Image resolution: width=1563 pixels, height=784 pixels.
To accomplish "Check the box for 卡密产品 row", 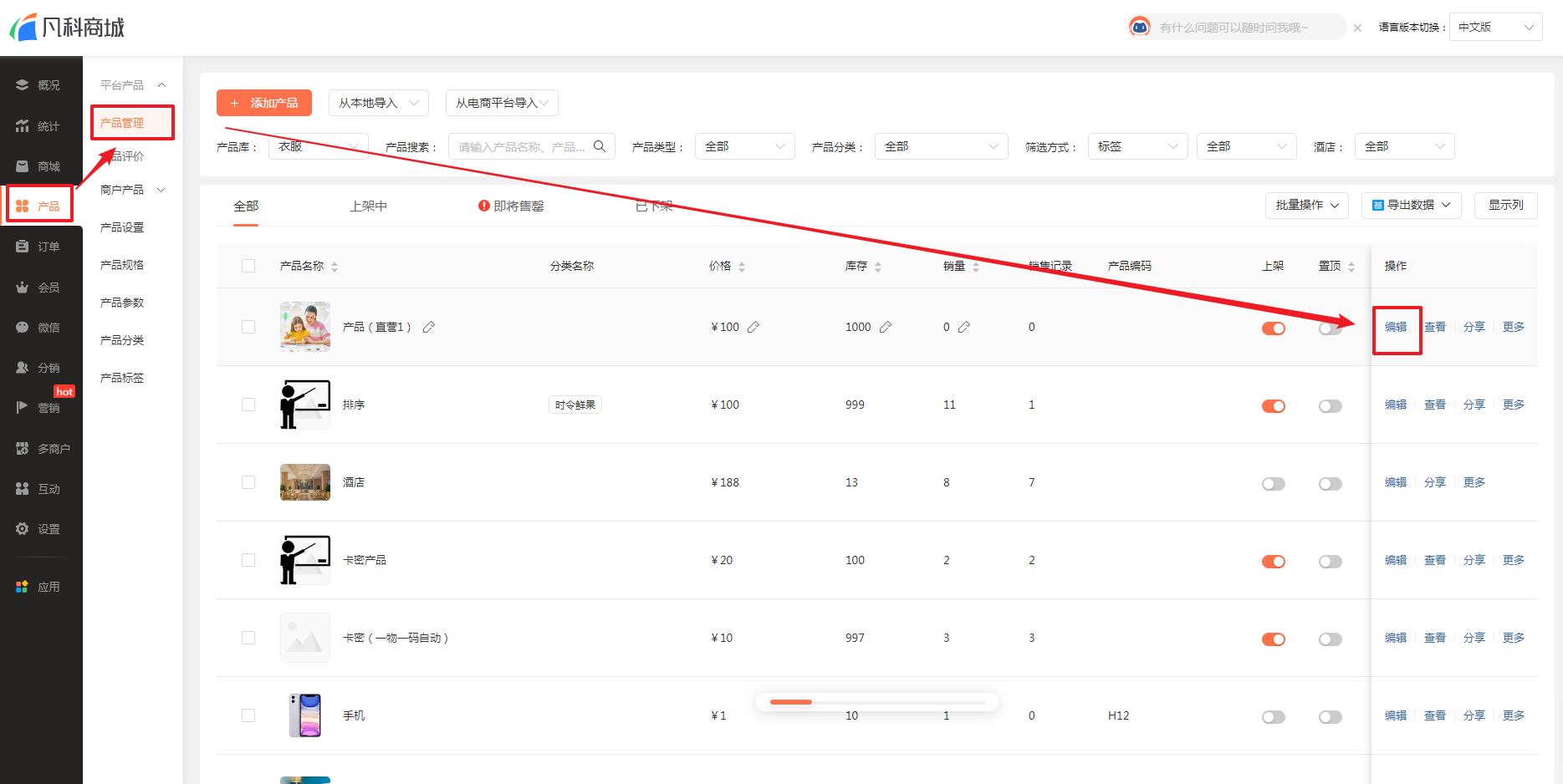I will point(248,560).
